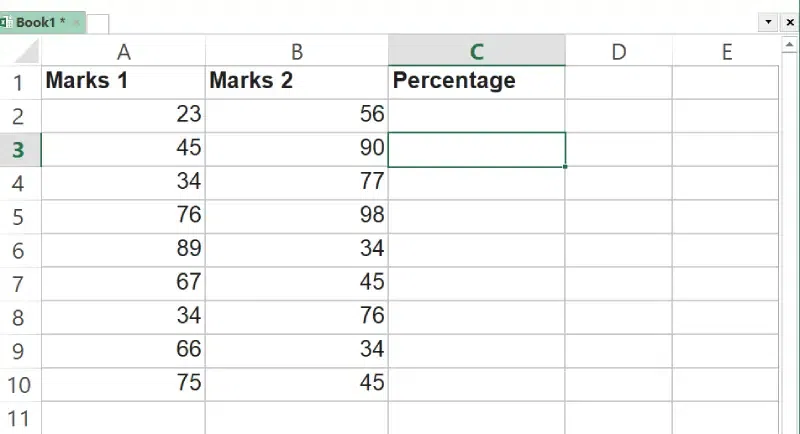Select column D header
The height and width of the screenshot is (434, 800).
pos(618,52)
